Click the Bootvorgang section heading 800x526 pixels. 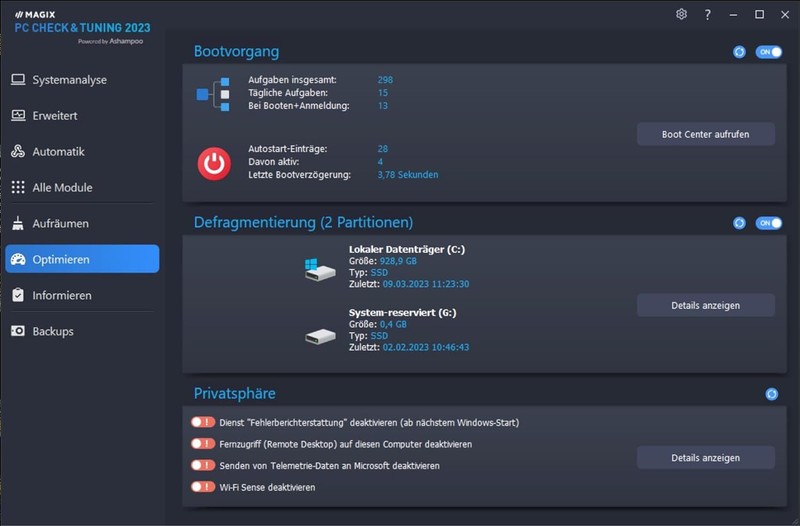(x=236, y=52)
